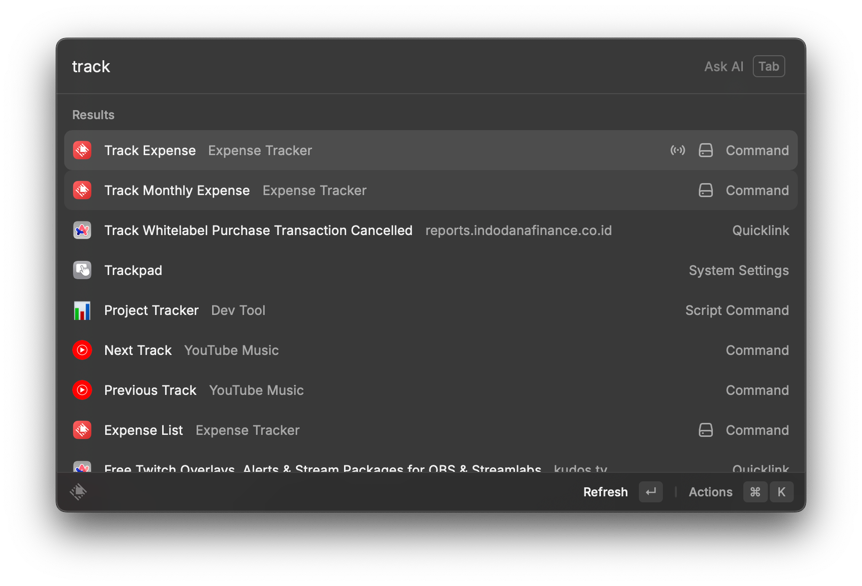The width and height of the screenshot is (862, 586).
Task: Click the Enter key badge beside Refresh
Action: coord(650,491)
